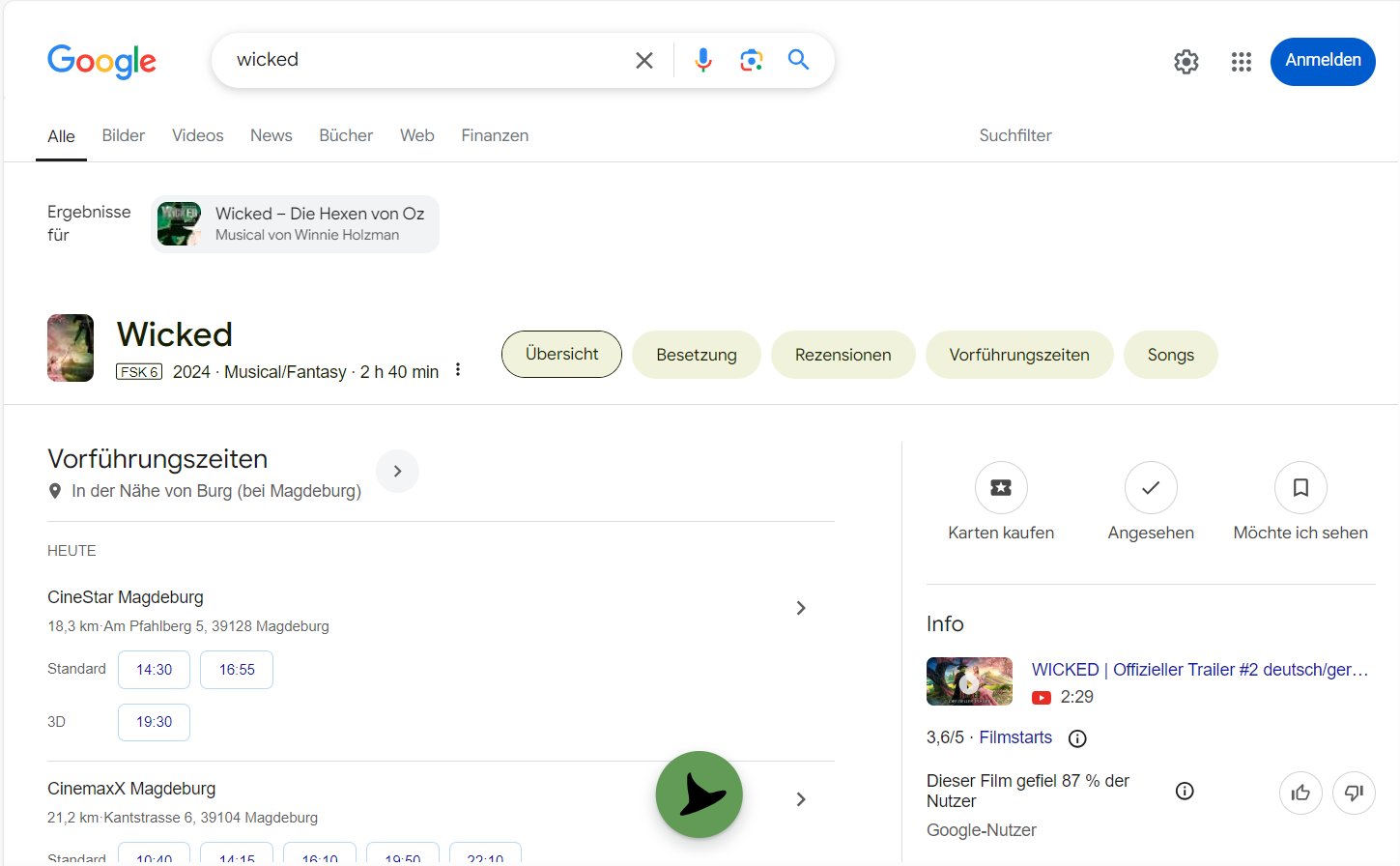This screenshot has height=866, width=1400.
Task: Switch to the News tab
Action: (x=271, y=135)
